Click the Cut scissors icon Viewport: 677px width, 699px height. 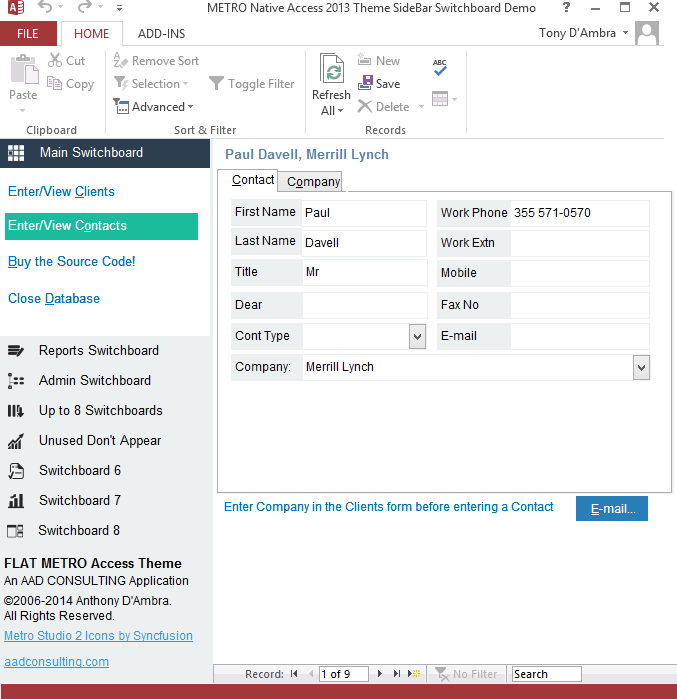pos(55,60)
